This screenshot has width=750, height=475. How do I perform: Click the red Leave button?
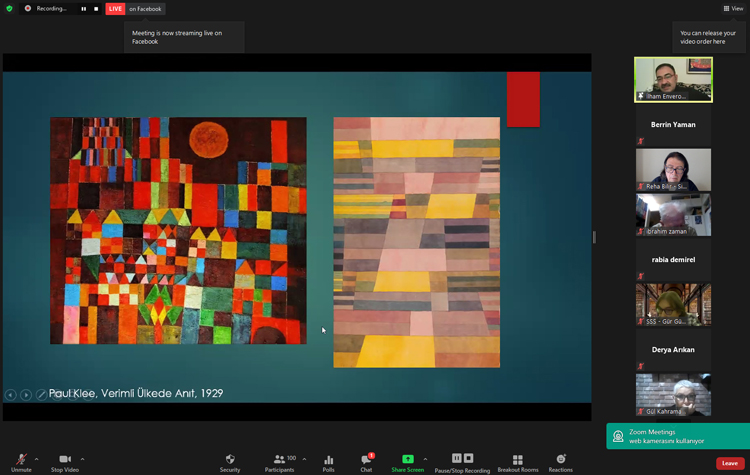[730, 463]
